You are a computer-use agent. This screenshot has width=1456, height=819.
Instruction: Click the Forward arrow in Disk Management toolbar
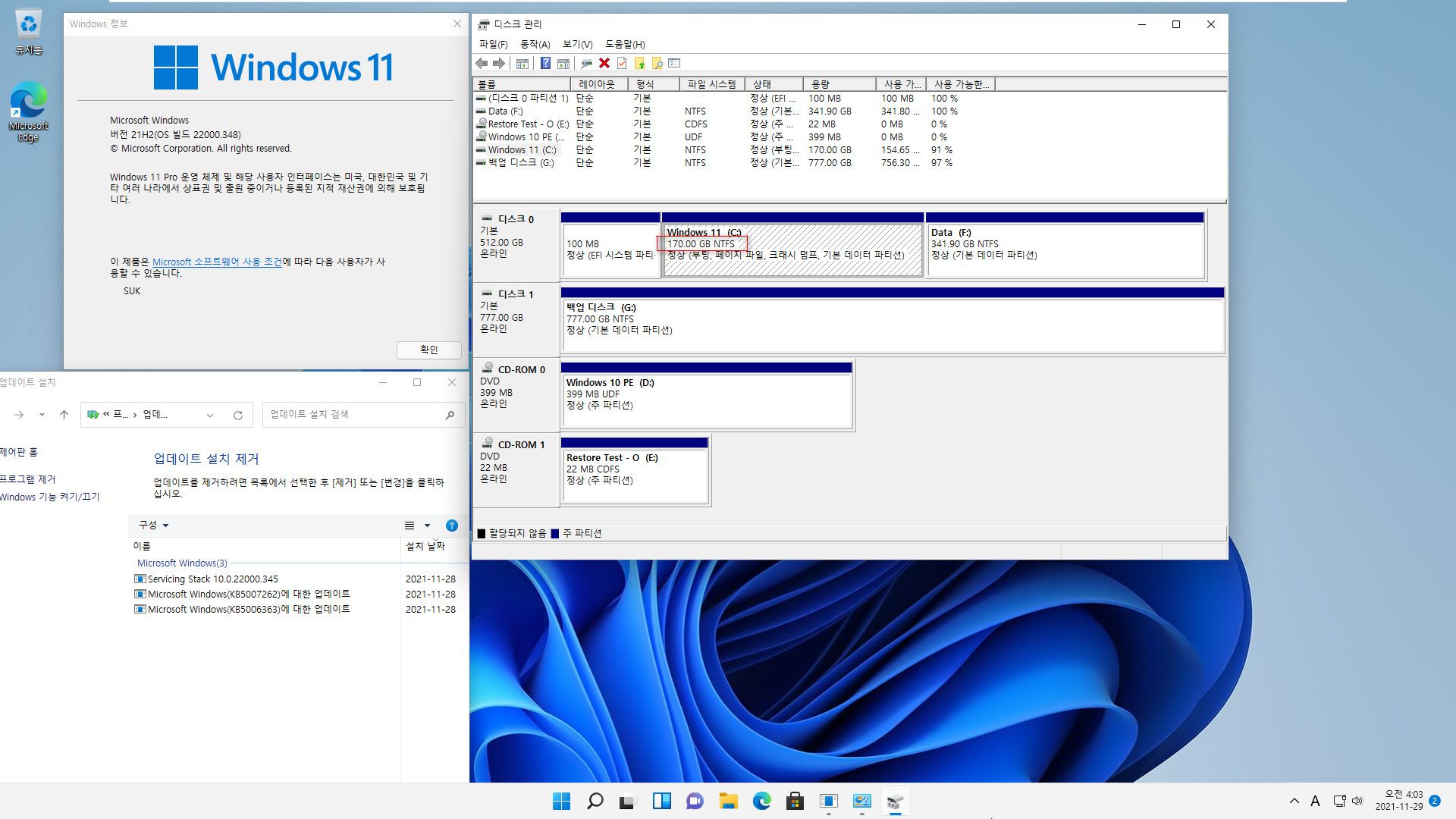[499, 63]
